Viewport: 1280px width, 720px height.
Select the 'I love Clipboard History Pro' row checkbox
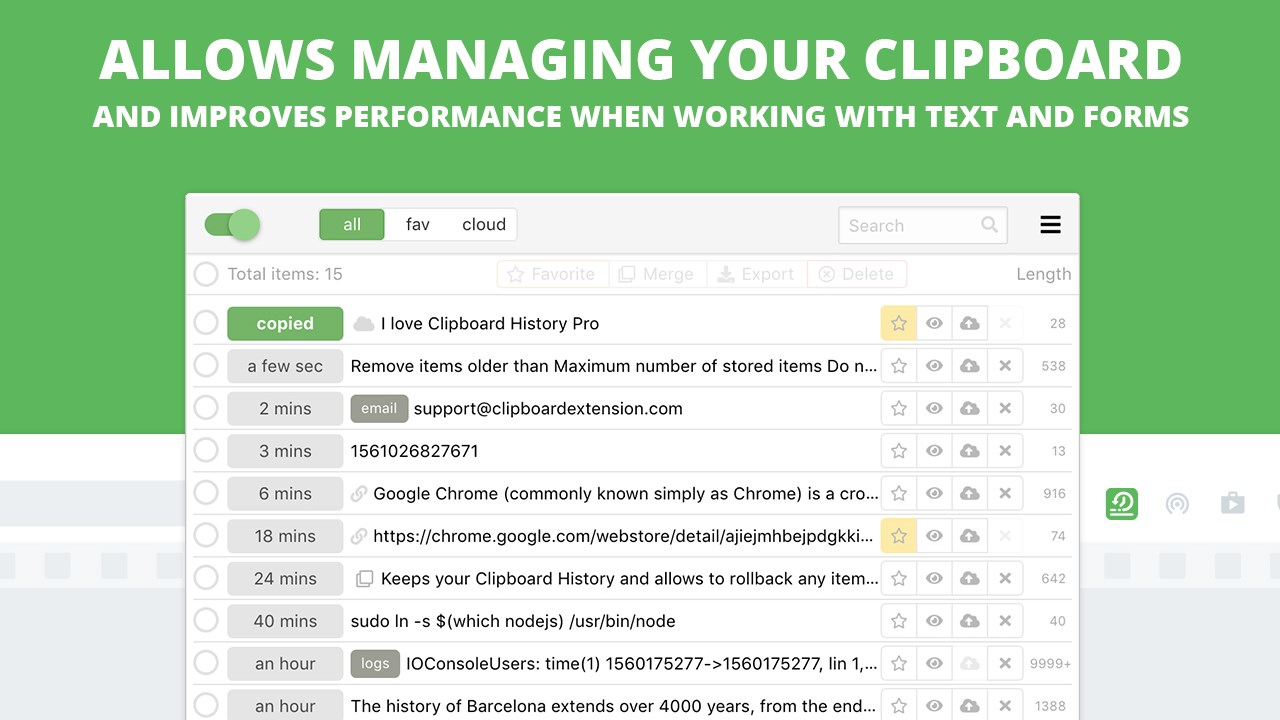[x=206, y=323]
